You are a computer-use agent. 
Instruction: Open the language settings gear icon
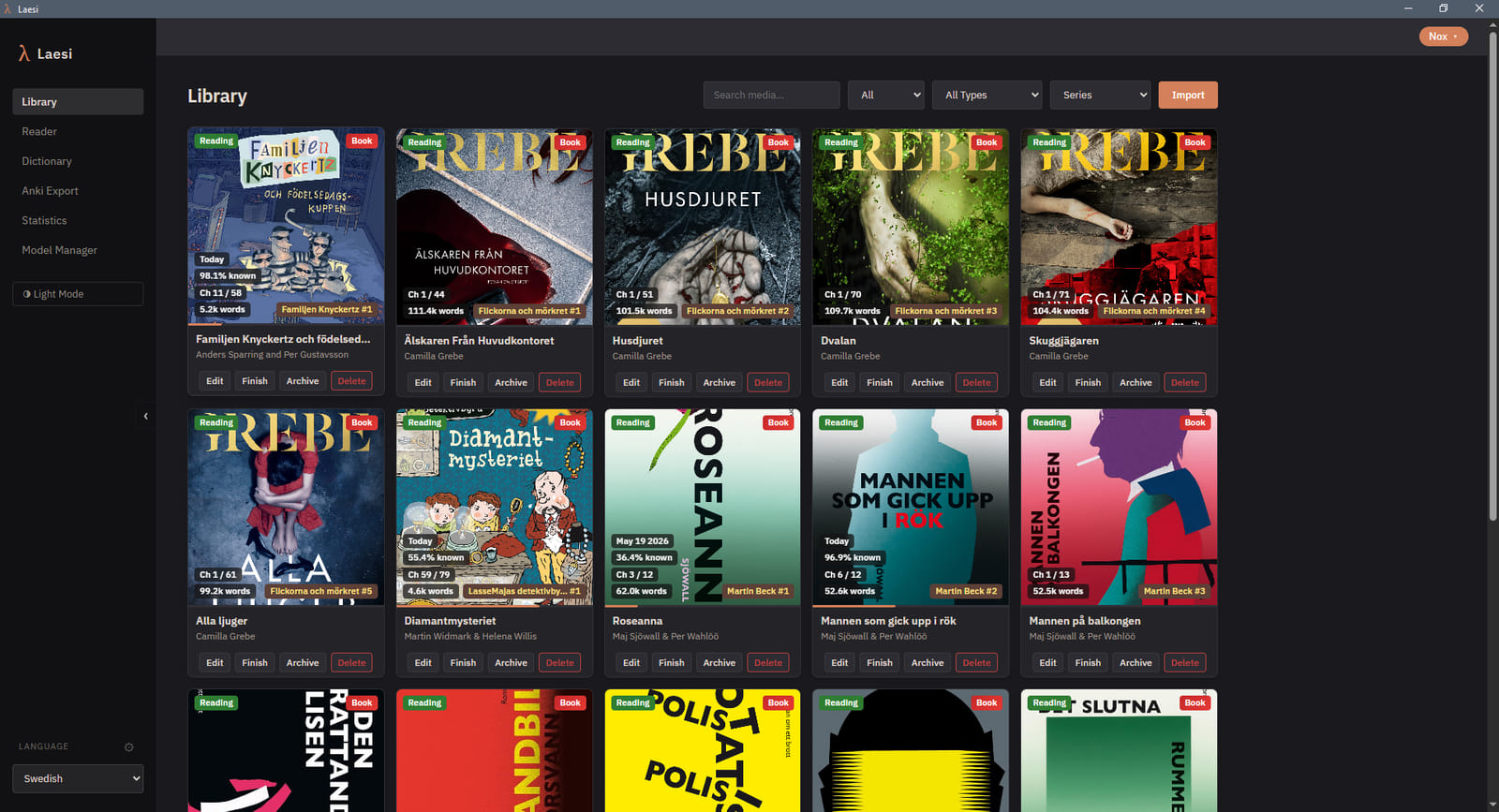click(x=129, y=746)
